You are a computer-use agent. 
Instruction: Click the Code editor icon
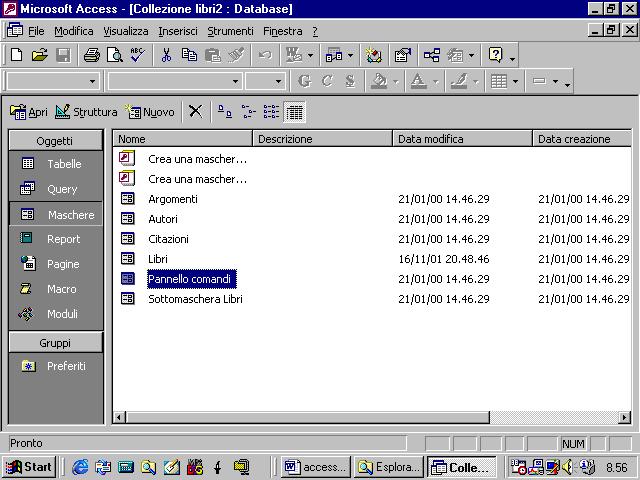(x=374, y=55)
